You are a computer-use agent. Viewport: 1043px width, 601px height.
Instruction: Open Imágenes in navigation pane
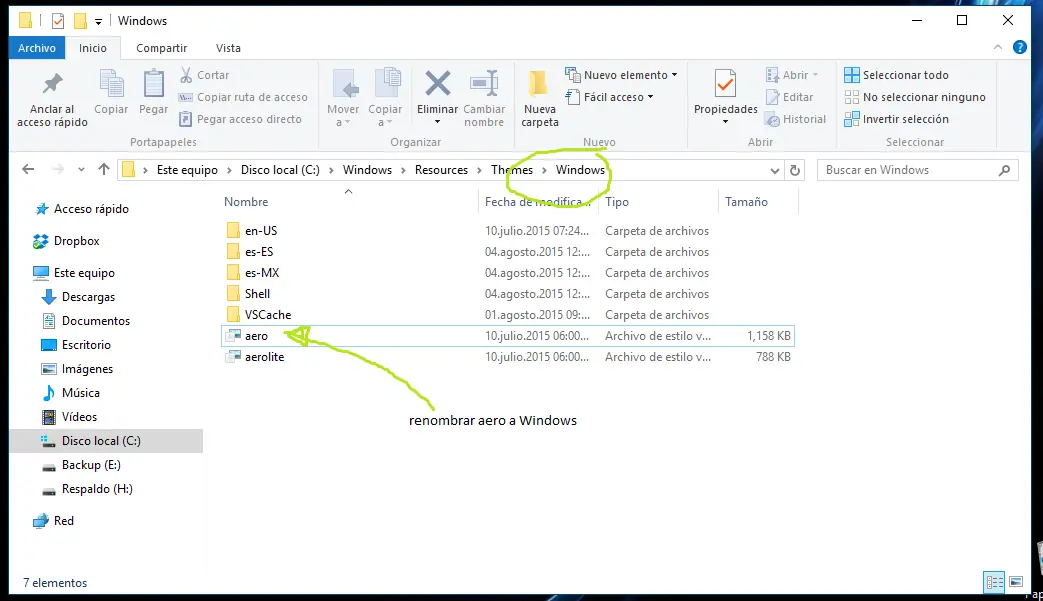coord(76,368)
